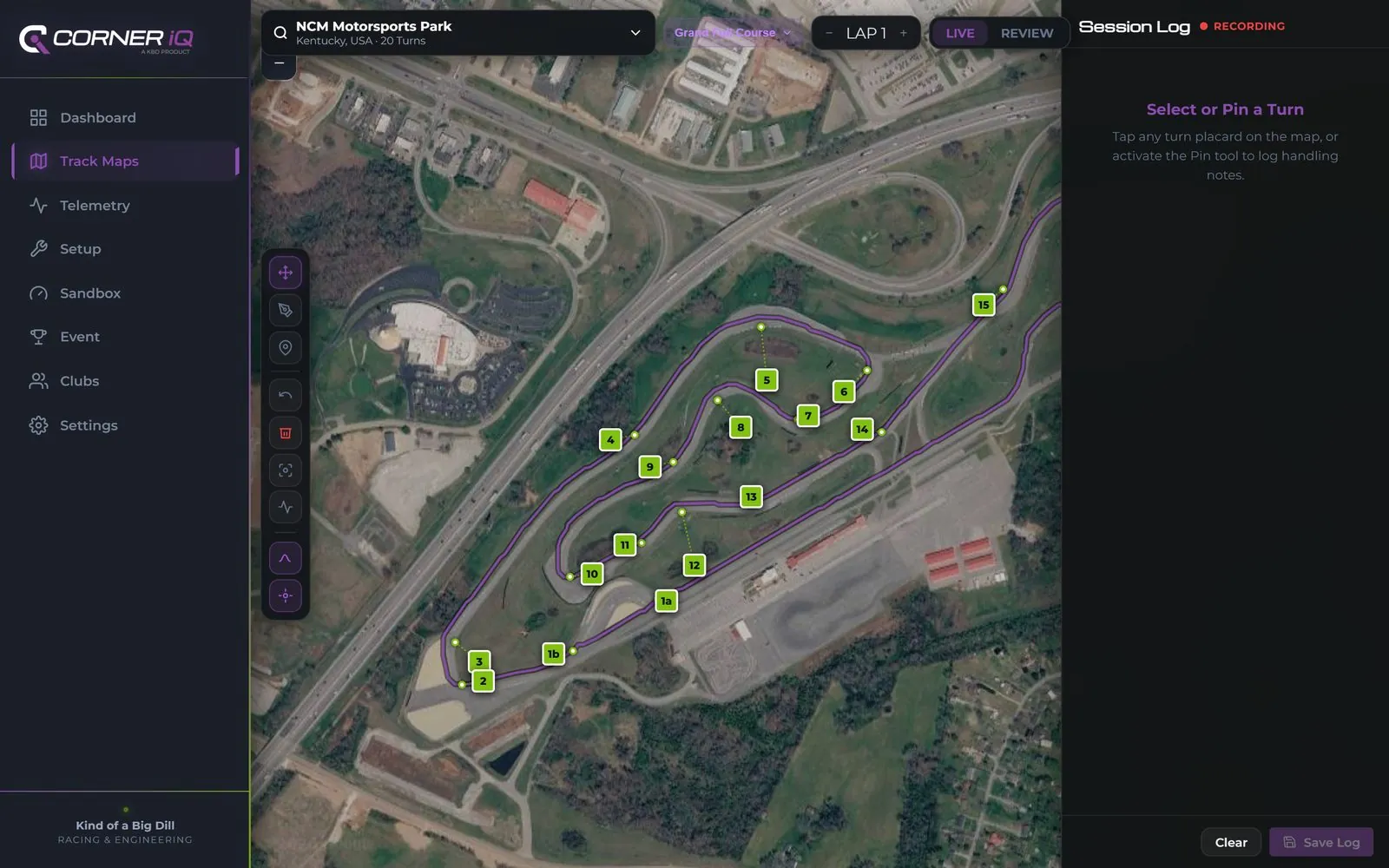Viewport: 1389px width, 868px height.
Task: Click the red trash delete icon
Action: (x=286, y=433)
